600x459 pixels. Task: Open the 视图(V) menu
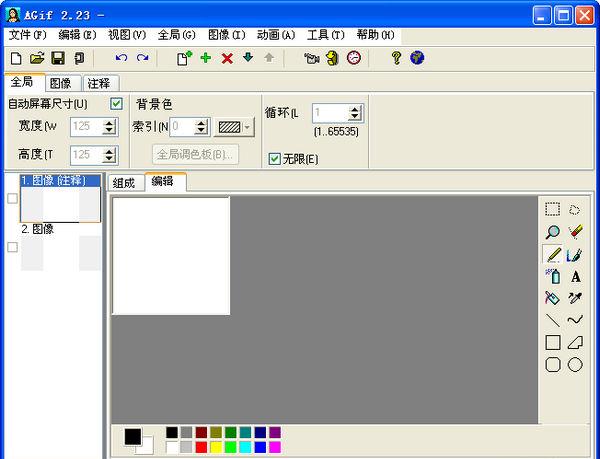click(127, 35)
